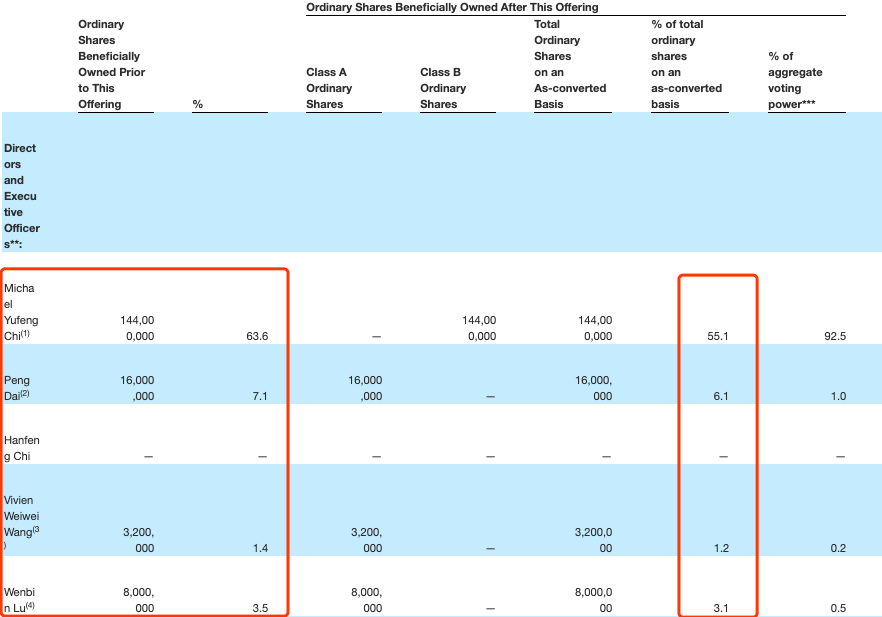882x617 pixels.
Task: Click the name Hanfeng Chi
Action: tap(21, 448)
